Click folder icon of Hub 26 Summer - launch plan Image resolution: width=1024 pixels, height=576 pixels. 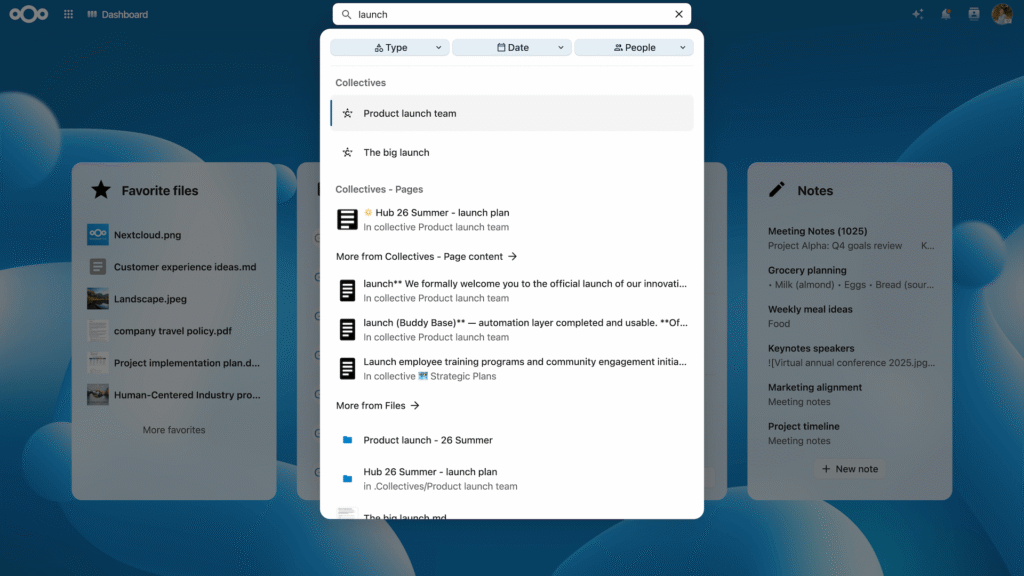click(347, 479)
